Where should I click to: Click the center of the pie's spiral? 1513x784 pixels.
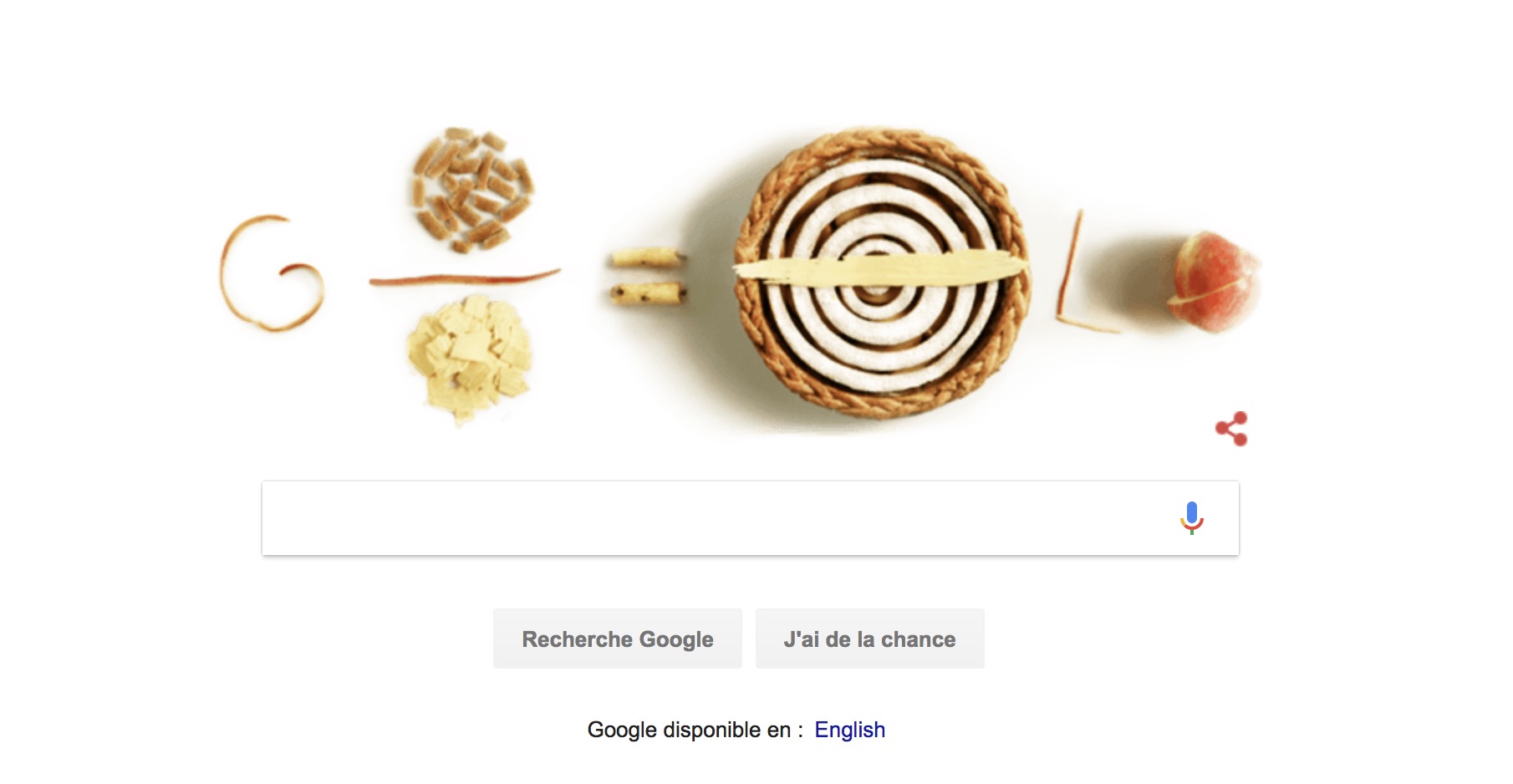[x=876, y=291]
